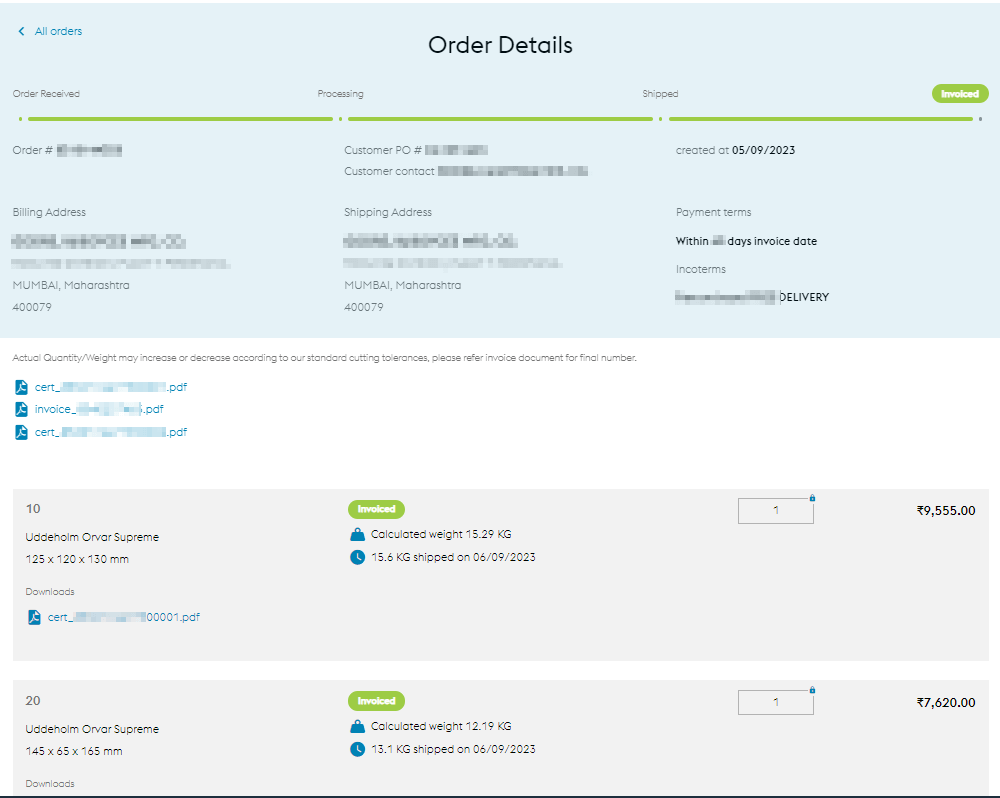This screenshot has height=798, width=1000.
Task: Click the weight icon in item 20
Action: 358,727
